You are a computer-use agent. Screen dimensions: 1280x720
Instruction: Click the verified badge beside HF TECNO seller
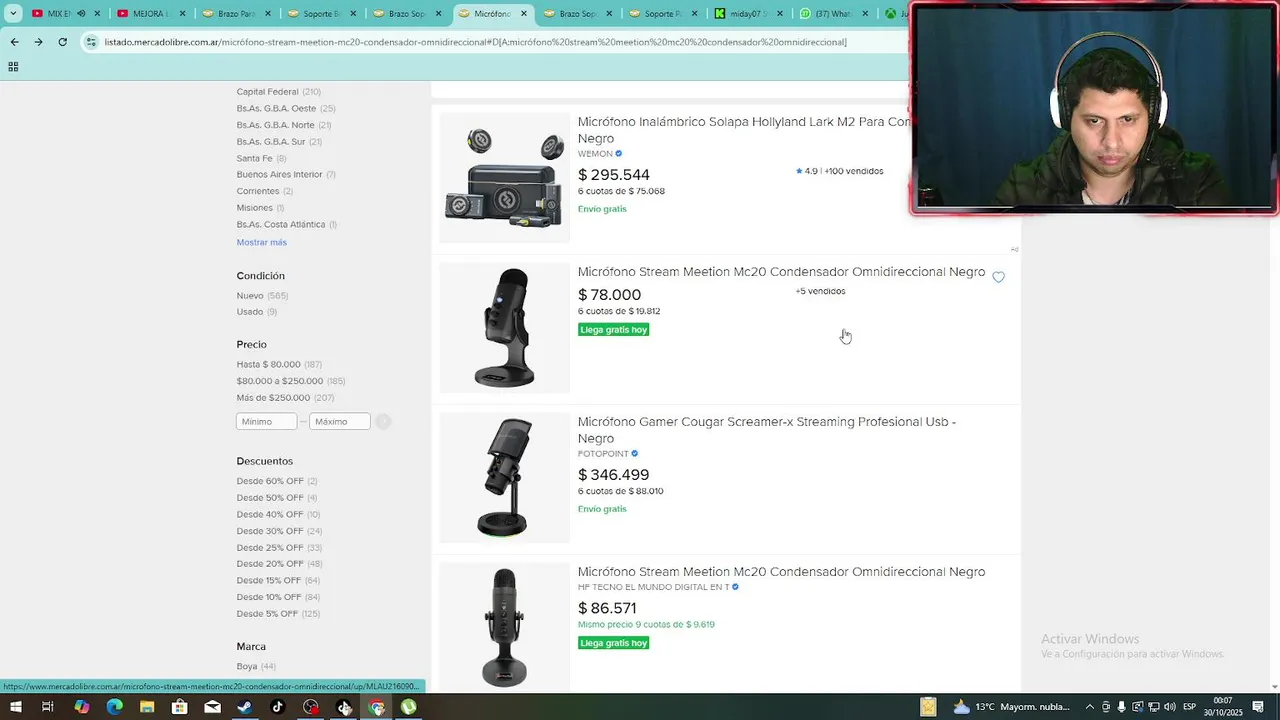pos(735,587)
